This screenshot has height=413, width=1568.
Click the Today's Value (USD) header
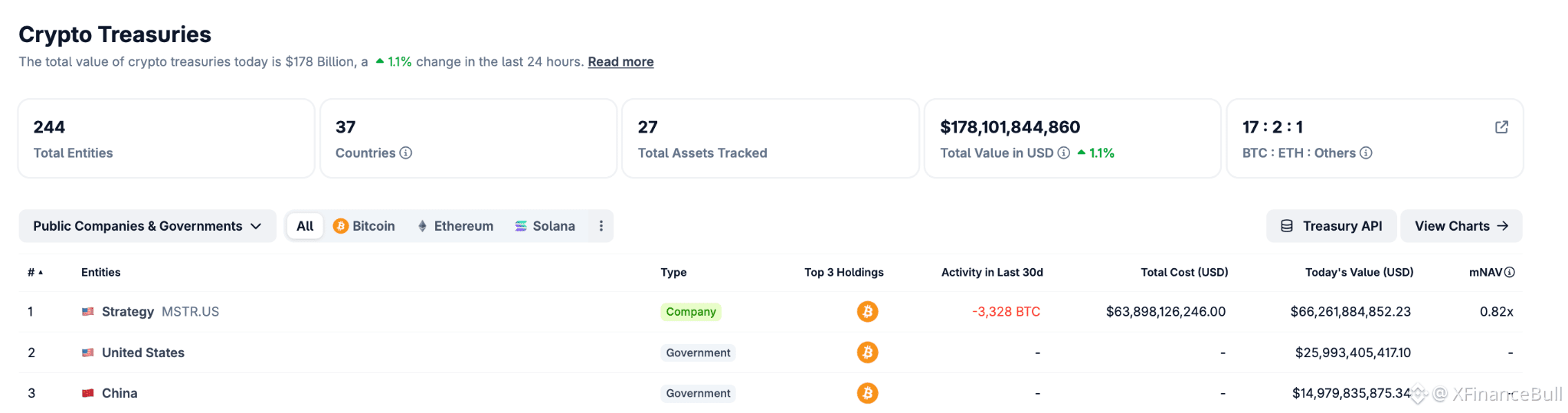coord(1360,273)
